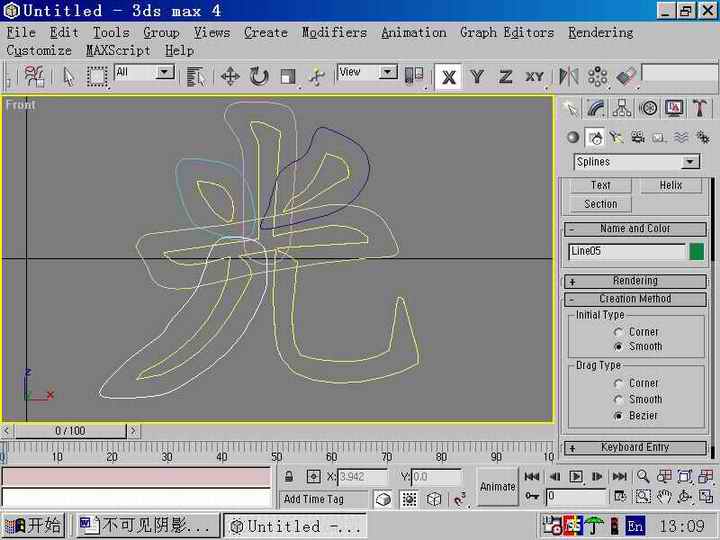The image size is (720, 540).
Task: Click the Play Animation button
Action: [x=576, y=477]
